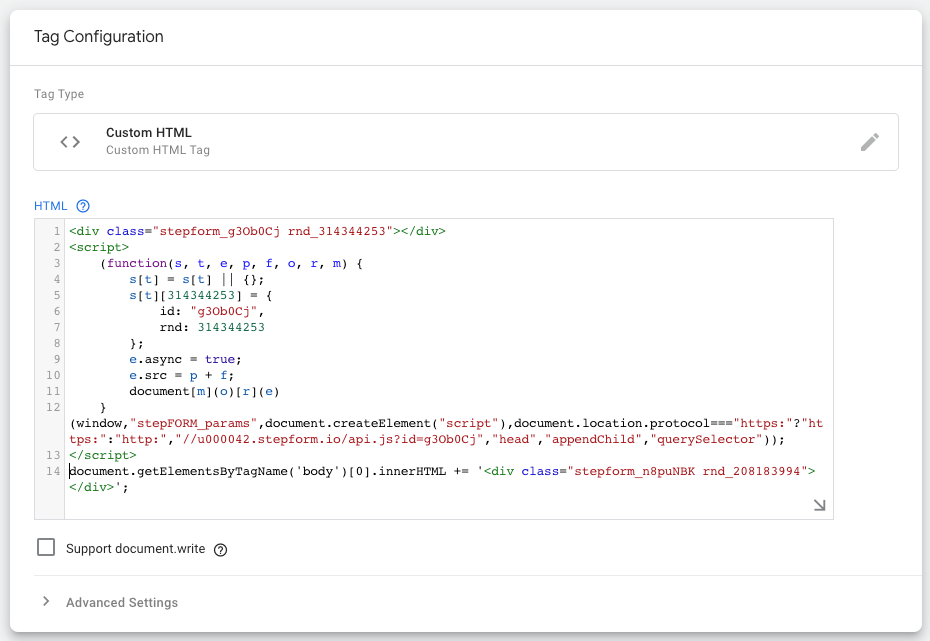Image resolution: width=930 pixels, height=641 pixels.
Task: Select the Custom HTML tag type card
Action: click(x=466, y=142)
